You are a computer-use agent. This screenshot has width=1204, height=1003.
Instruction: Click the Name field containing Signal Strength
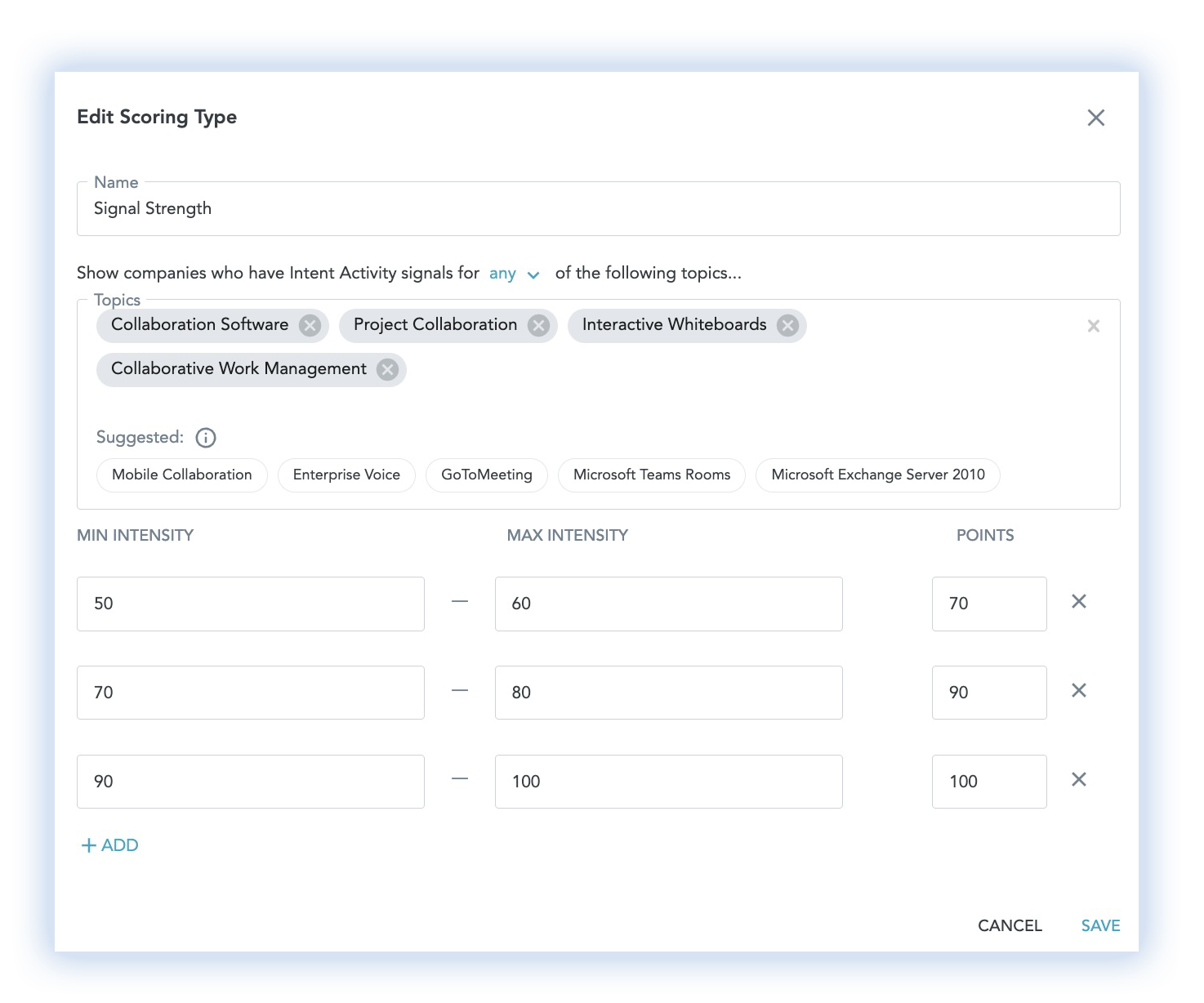[598, 209]
